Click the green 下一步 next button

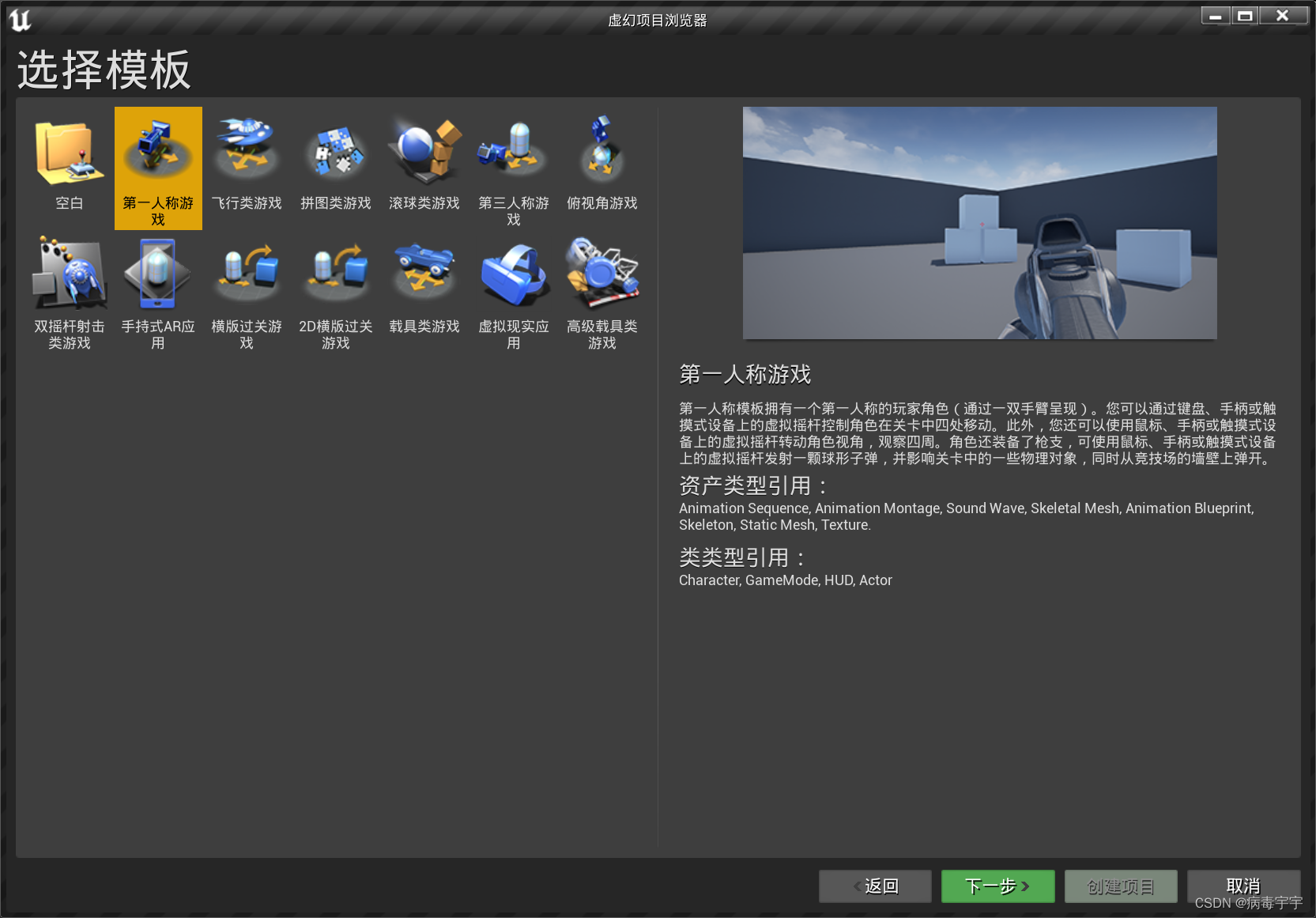(997, 886)
